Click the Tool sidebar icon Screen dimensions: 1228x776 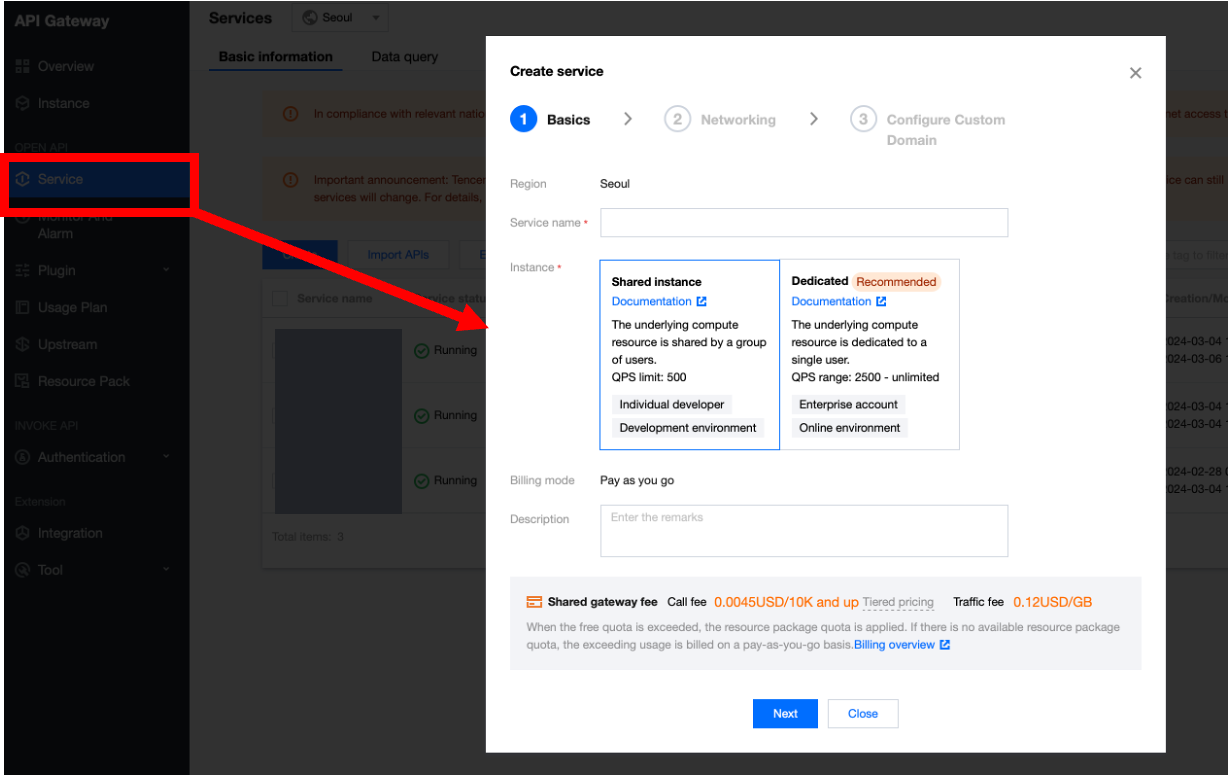point(23,570)
